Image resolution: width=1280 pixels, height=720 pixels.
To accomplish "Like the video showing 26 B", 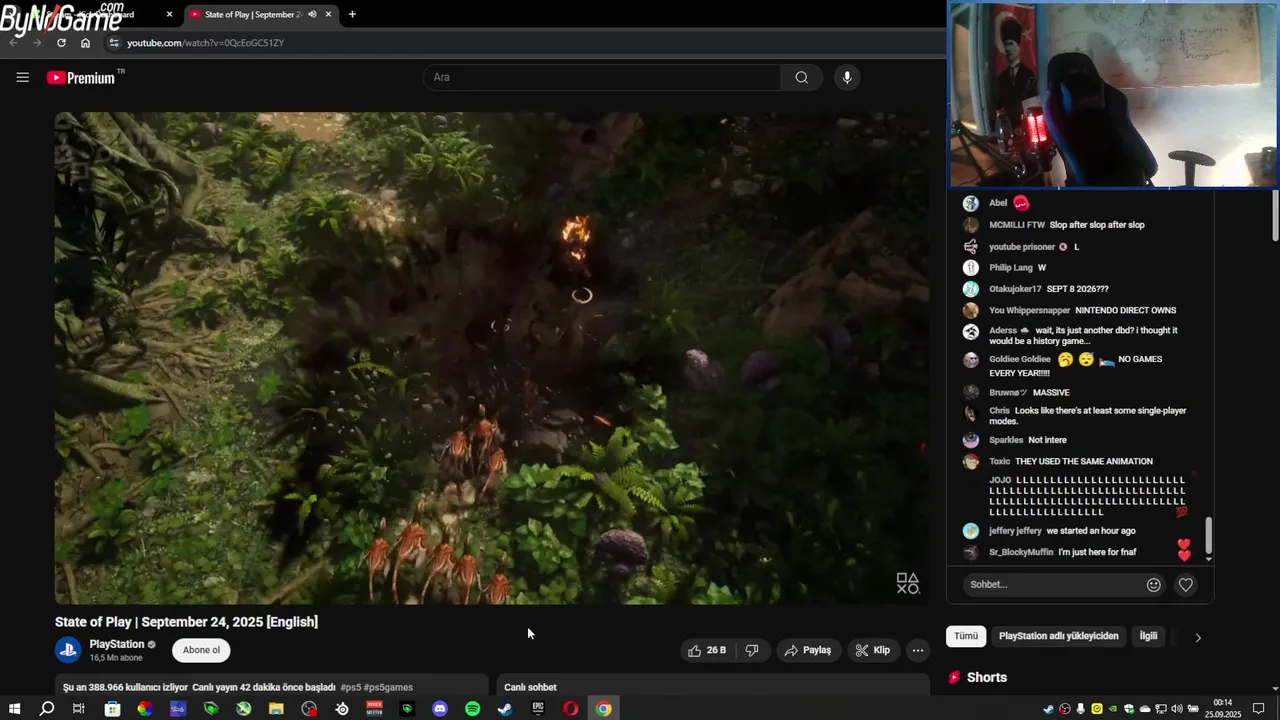I will (707, 650).
